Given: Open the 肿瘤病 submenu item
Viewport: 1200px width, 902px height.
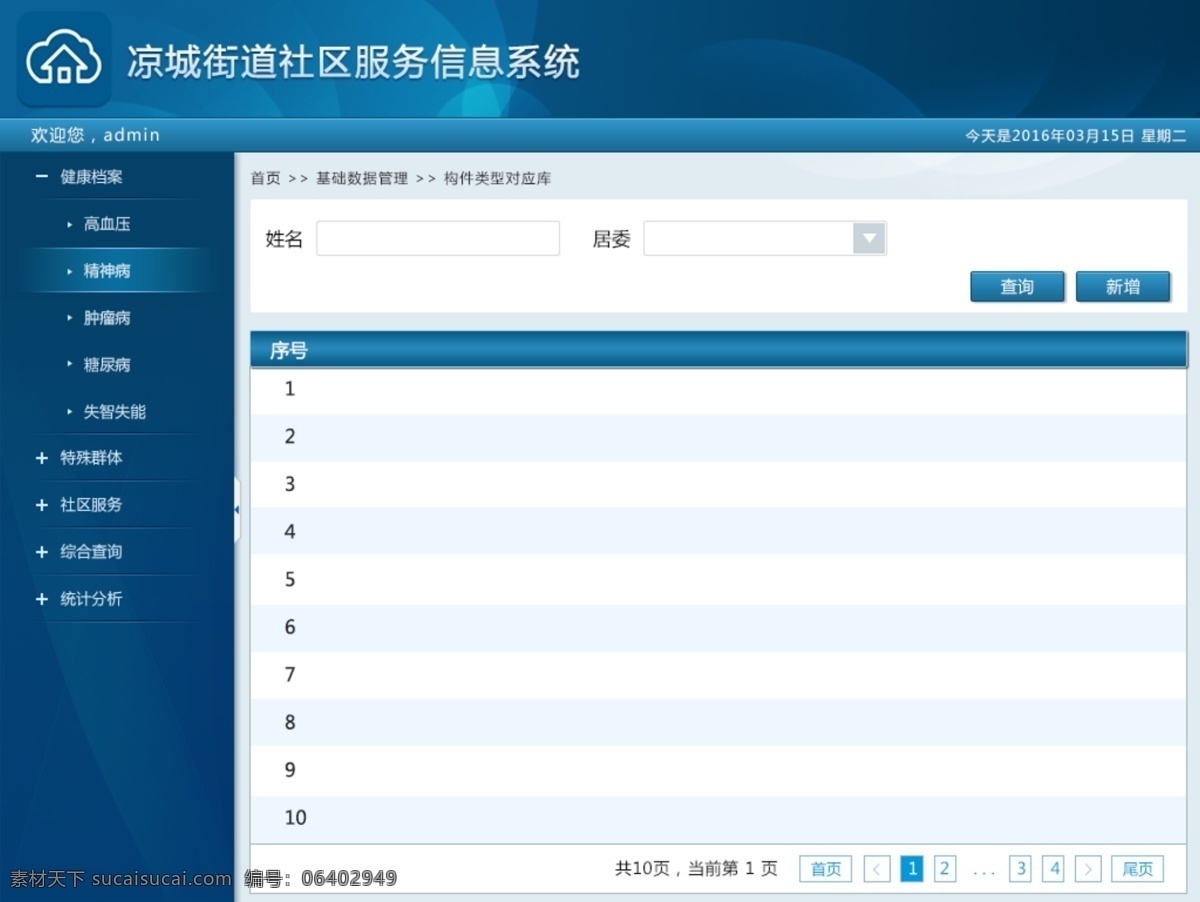Looking at the screenshot, I should click(107, 318).
